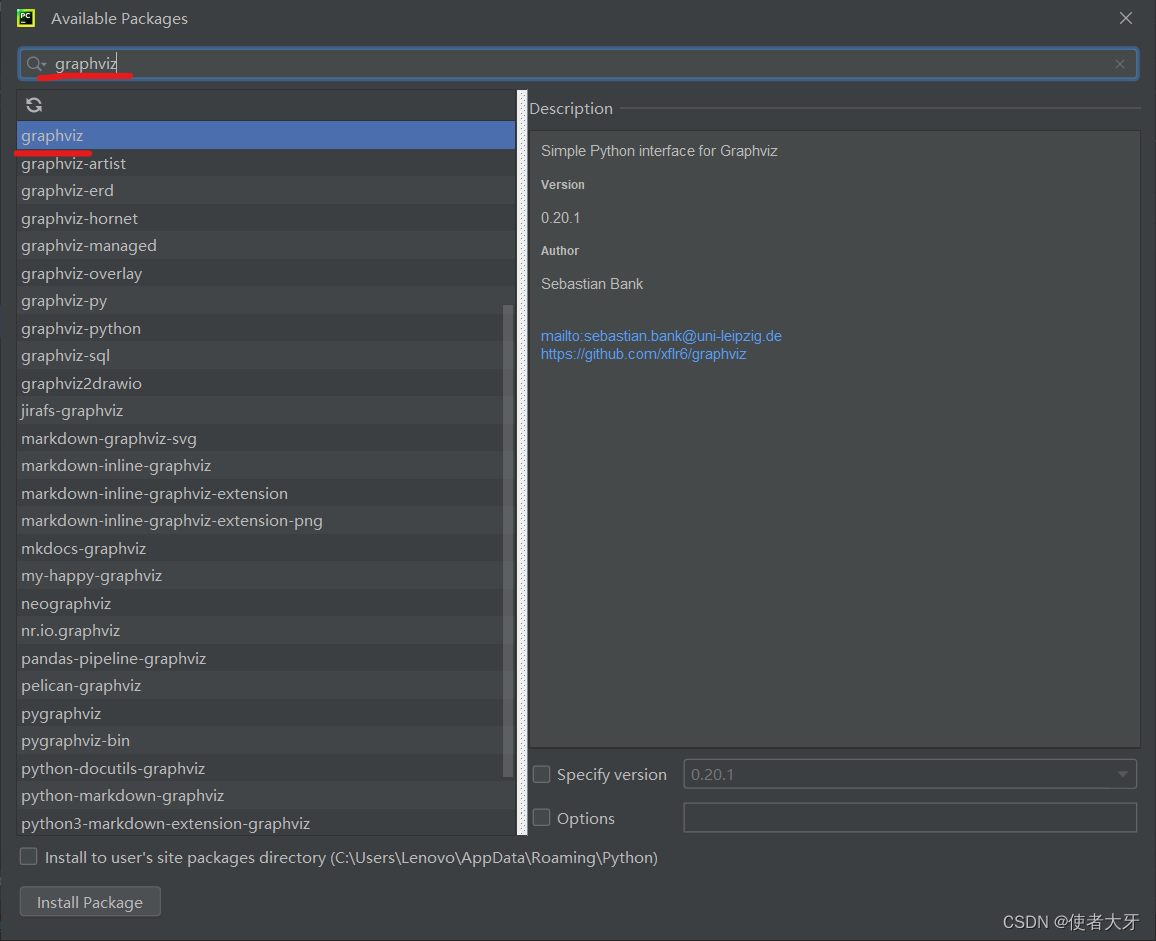Close the Available Packages dialog

pos(1125,18)
